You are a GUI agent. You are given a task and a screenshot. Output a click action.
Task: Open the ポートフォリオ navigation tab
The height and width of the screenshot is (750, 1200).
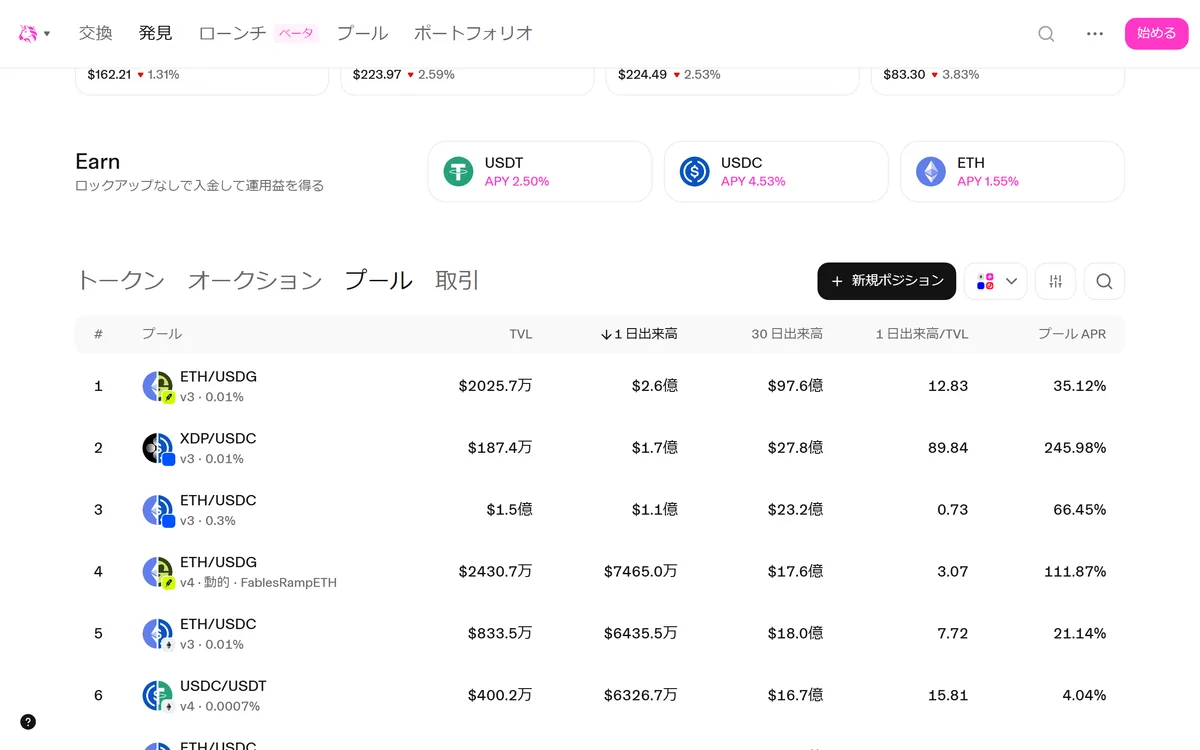[473, 33]
